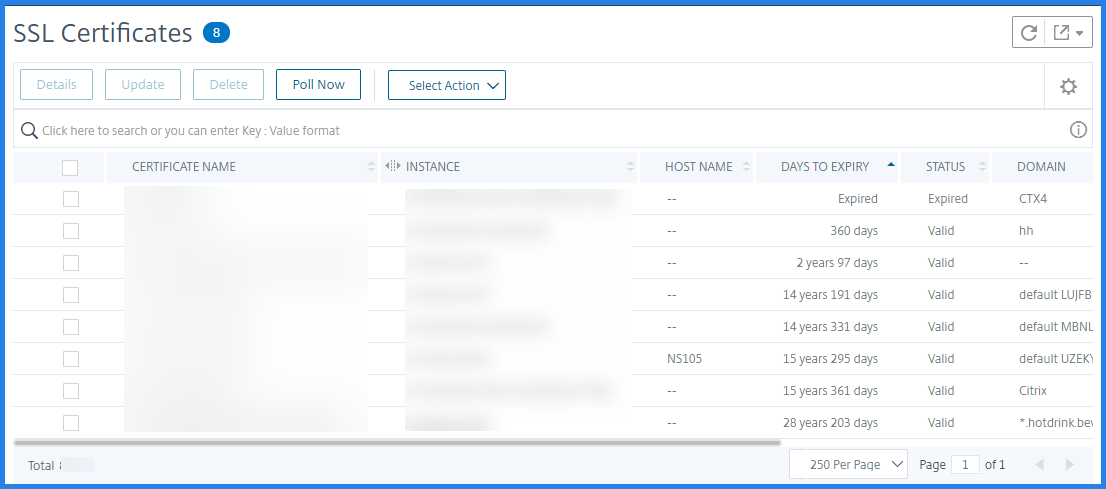Image resolution: width=1106 pixels, height=489 pixels.
Task: Check the Expired certificate row
Action: (x=71, y=199)
